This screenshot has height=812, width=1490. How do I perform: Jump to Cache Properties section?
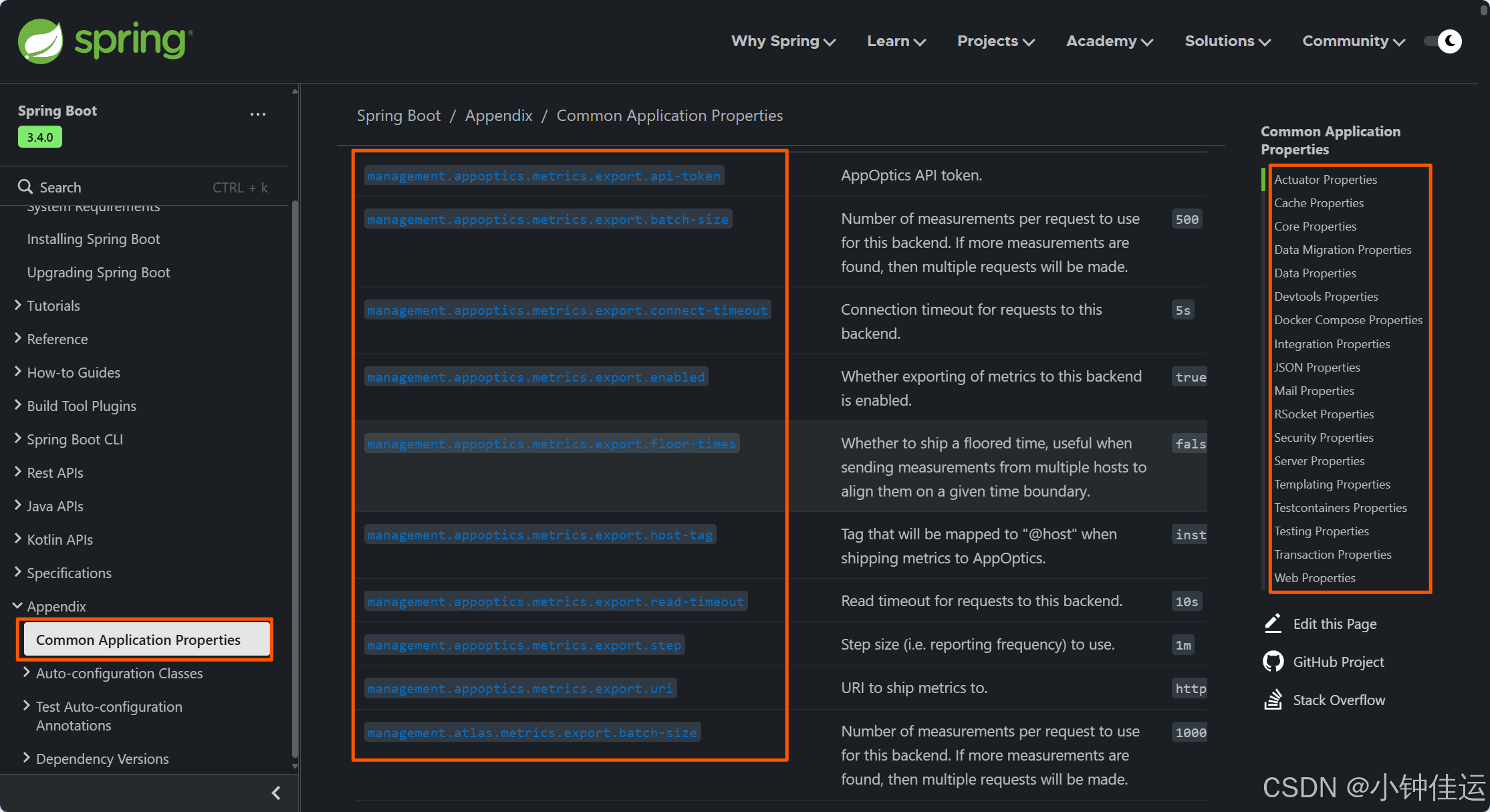[1319, 202]
